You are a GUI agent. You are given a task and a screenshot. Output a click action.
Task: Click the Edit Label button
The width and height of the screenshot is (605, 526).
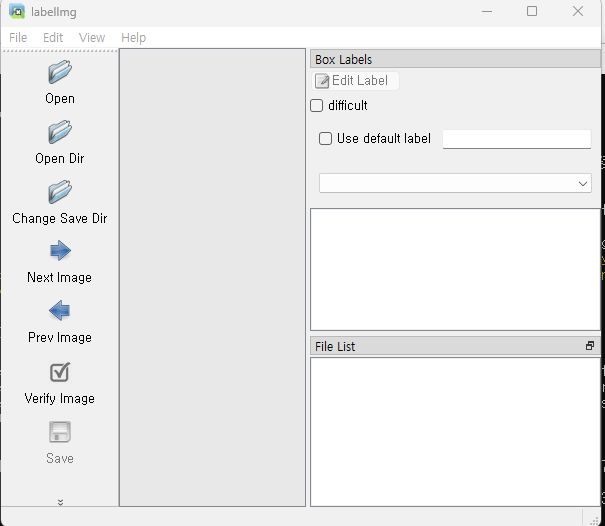[x=355, y=81]
